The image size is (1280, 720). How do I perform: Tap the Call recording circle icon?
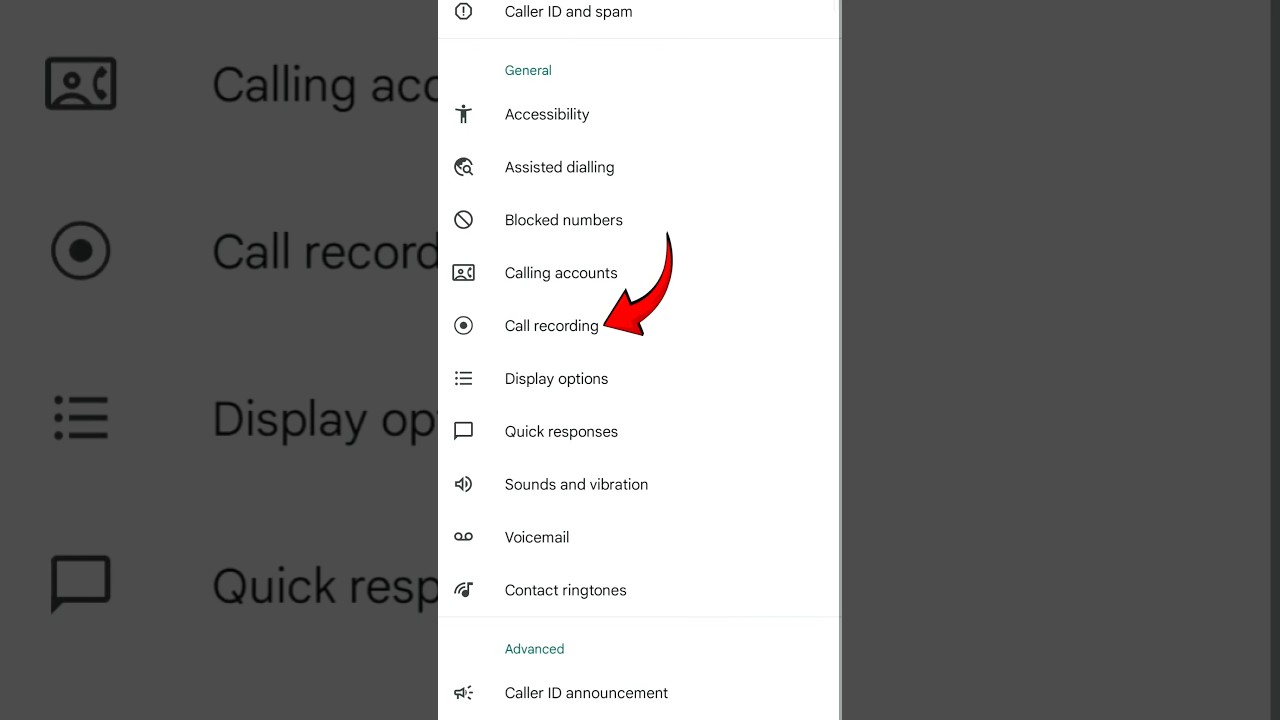(463, 326)
